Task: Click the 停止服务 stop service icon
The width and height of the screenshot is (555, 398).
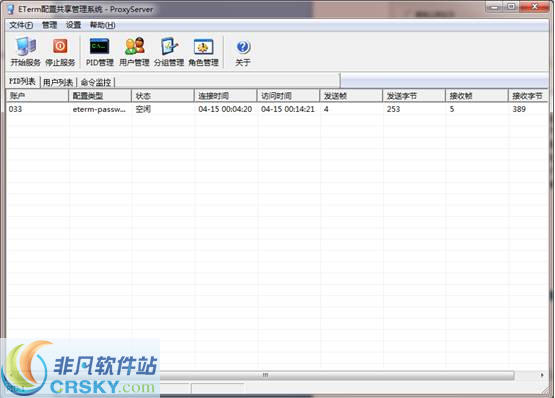Action: [x=60, y=52]
